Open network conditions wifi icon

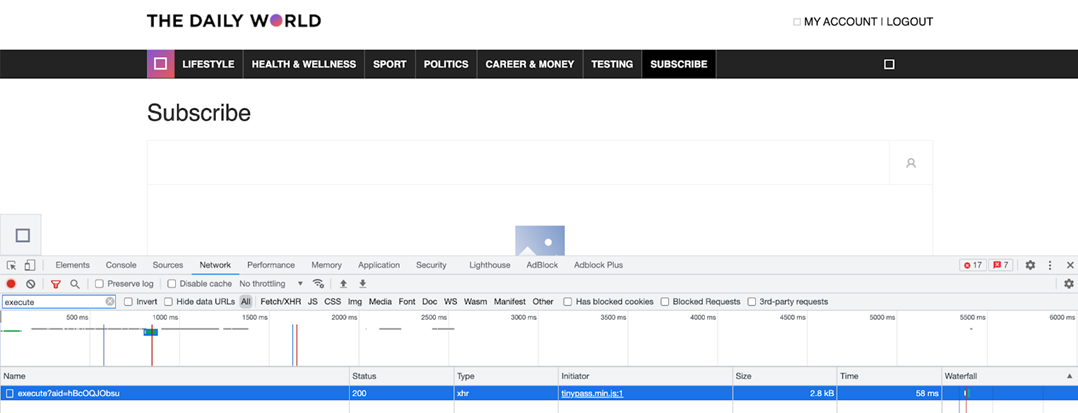318,284
